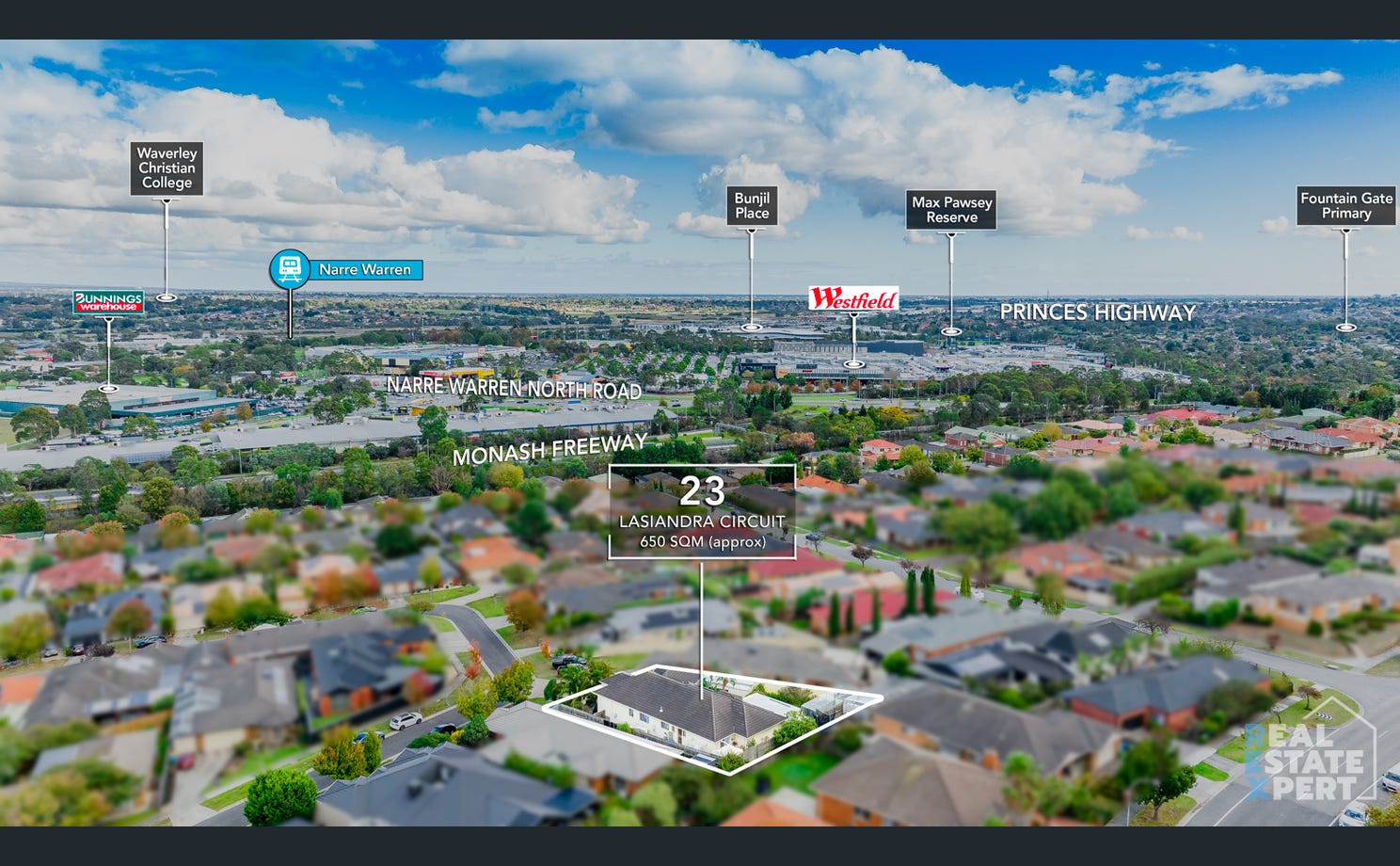The image size is (1400, 866).
Task: Click the Max Pawsey Reserve label
Action: tap(951, 210)
